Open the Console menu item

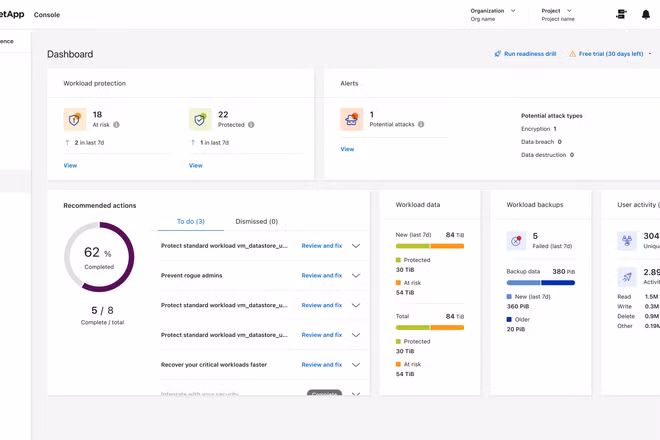pyautogui.click(x=47, y=15)
